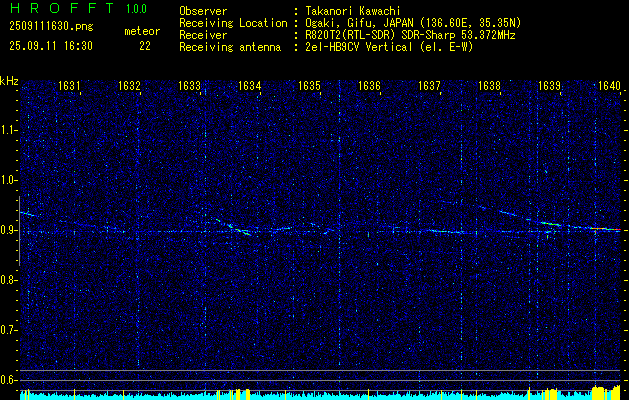Select the version number 1.0.0
Viewport: 629px width, 400px height.
point(136,9)
